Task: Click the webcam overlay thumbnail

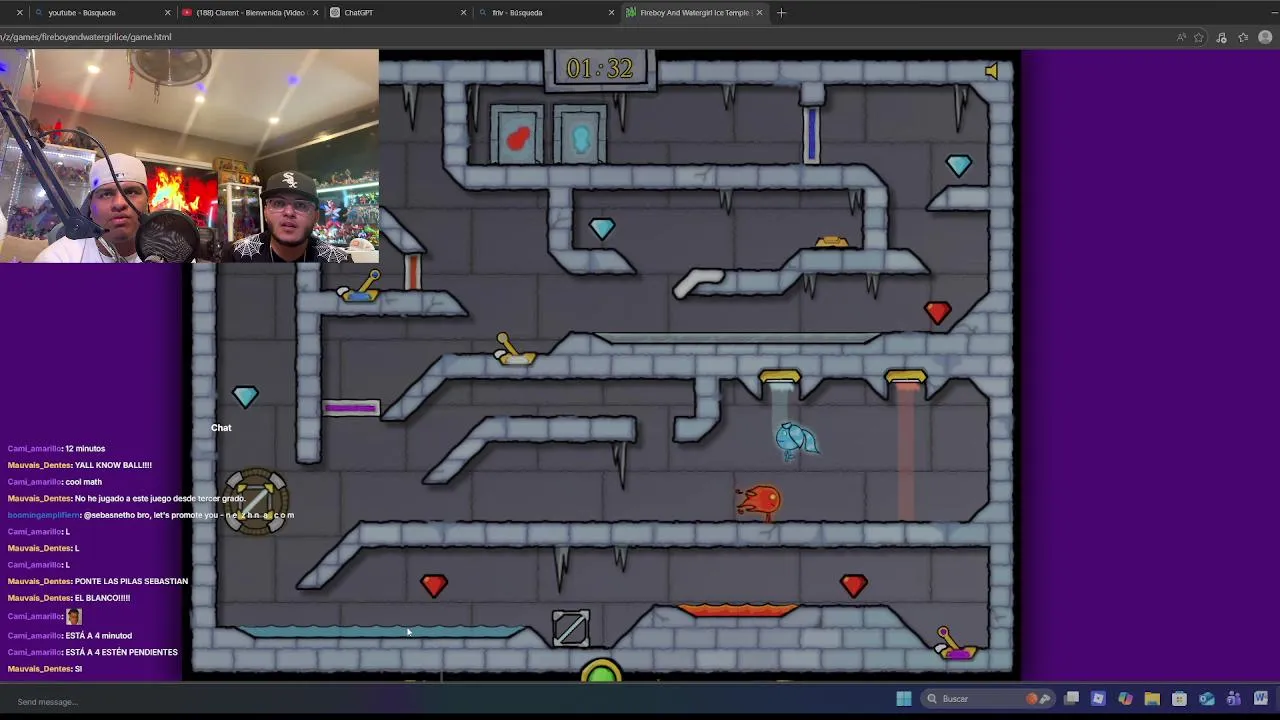Action: [x=189, y=156]
